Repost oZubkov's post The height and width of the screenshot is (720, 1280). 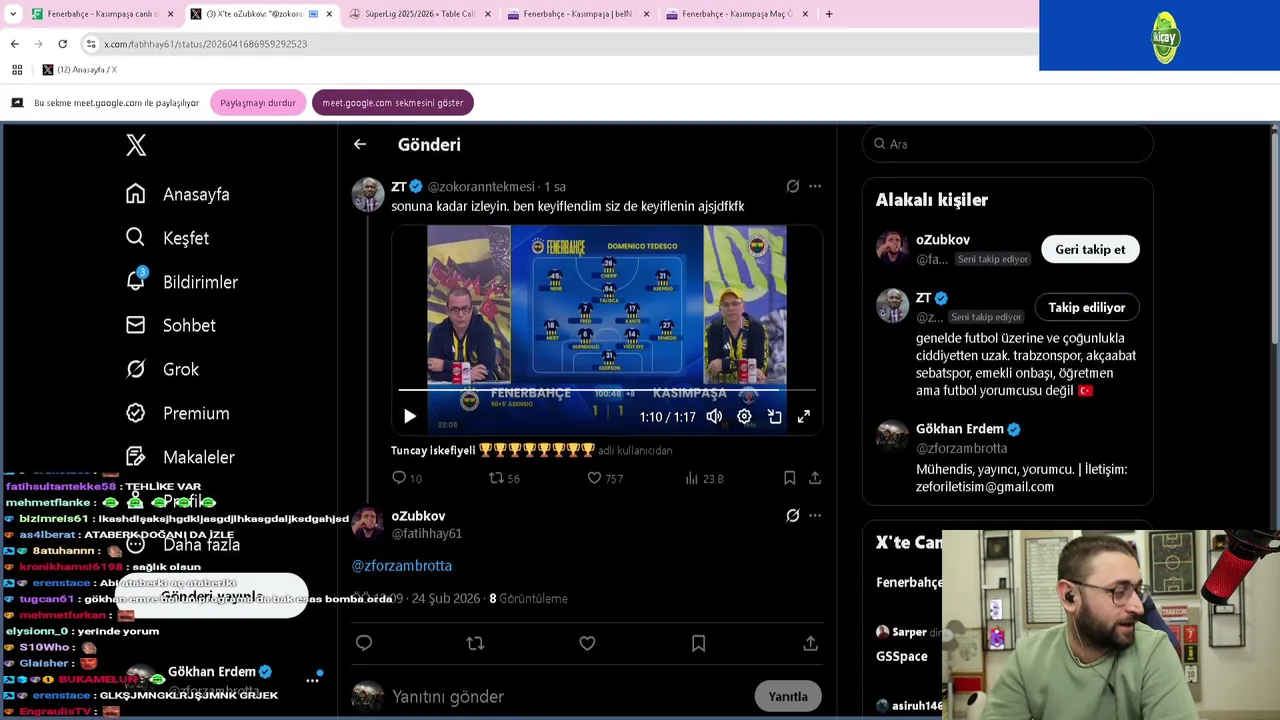475,643
